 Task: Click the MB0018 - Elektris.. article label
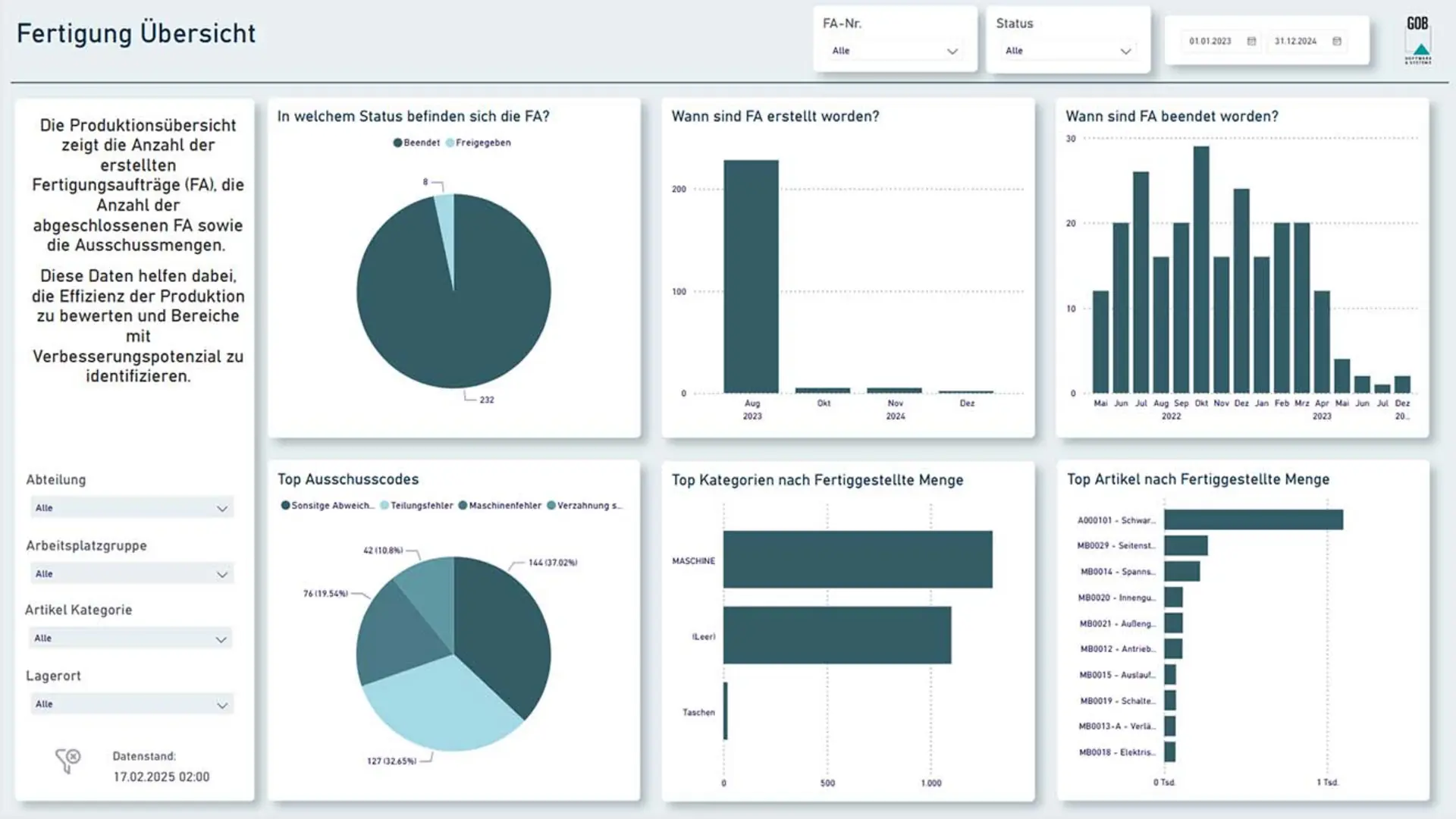tap(1118, 752)
